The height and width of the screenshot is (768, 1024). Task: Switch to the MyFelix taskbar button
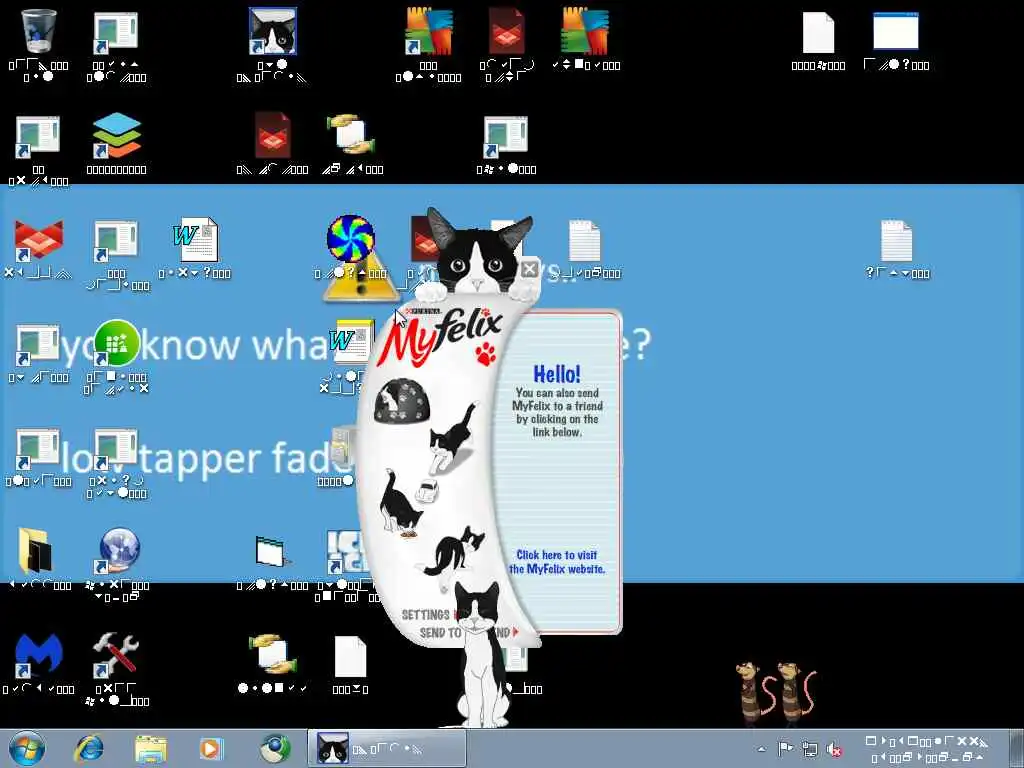pos(387,749)
